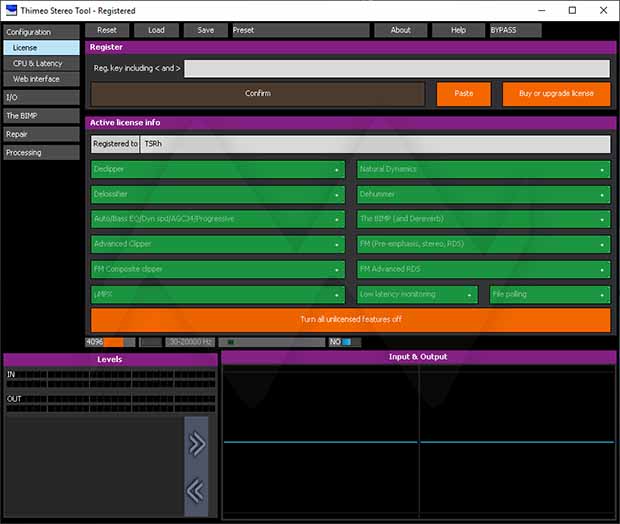The width and height of the screenshot is (620, 524).
Task: Click the NO status indicator
Action: [x=345, y=342]
